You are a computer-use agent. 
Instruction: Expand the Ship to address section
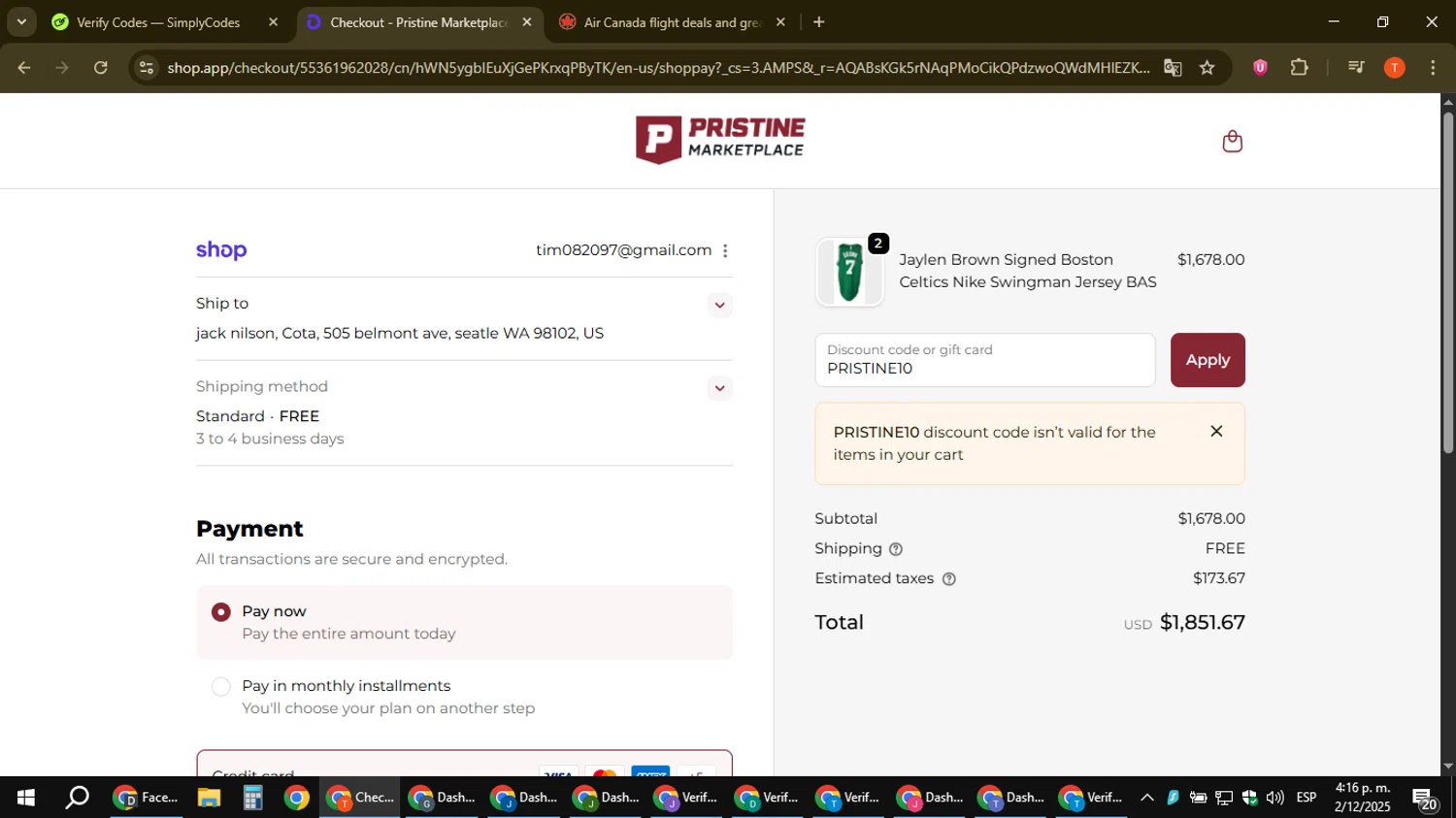[x=719, y=305]
